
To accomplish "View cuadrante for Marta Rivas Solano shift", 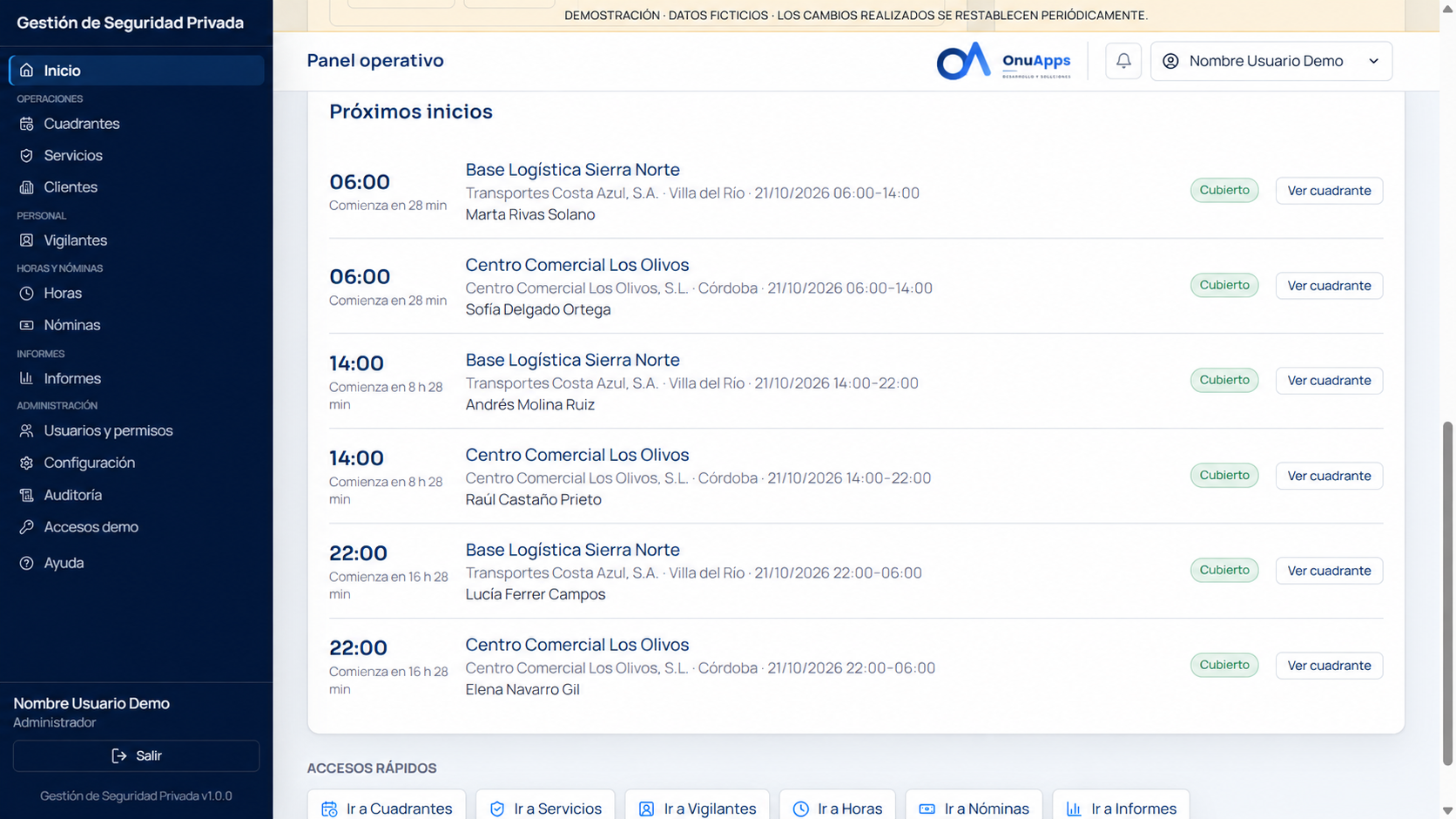I will [1329, 191].
